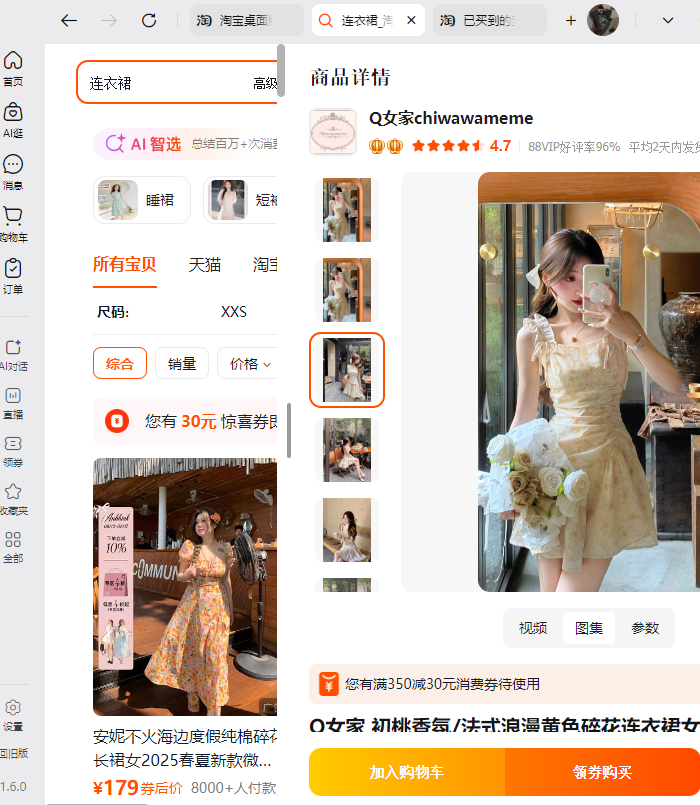Open the 消息 messages sidebar icon
This screenshot has height=805, width=700.
13,171
